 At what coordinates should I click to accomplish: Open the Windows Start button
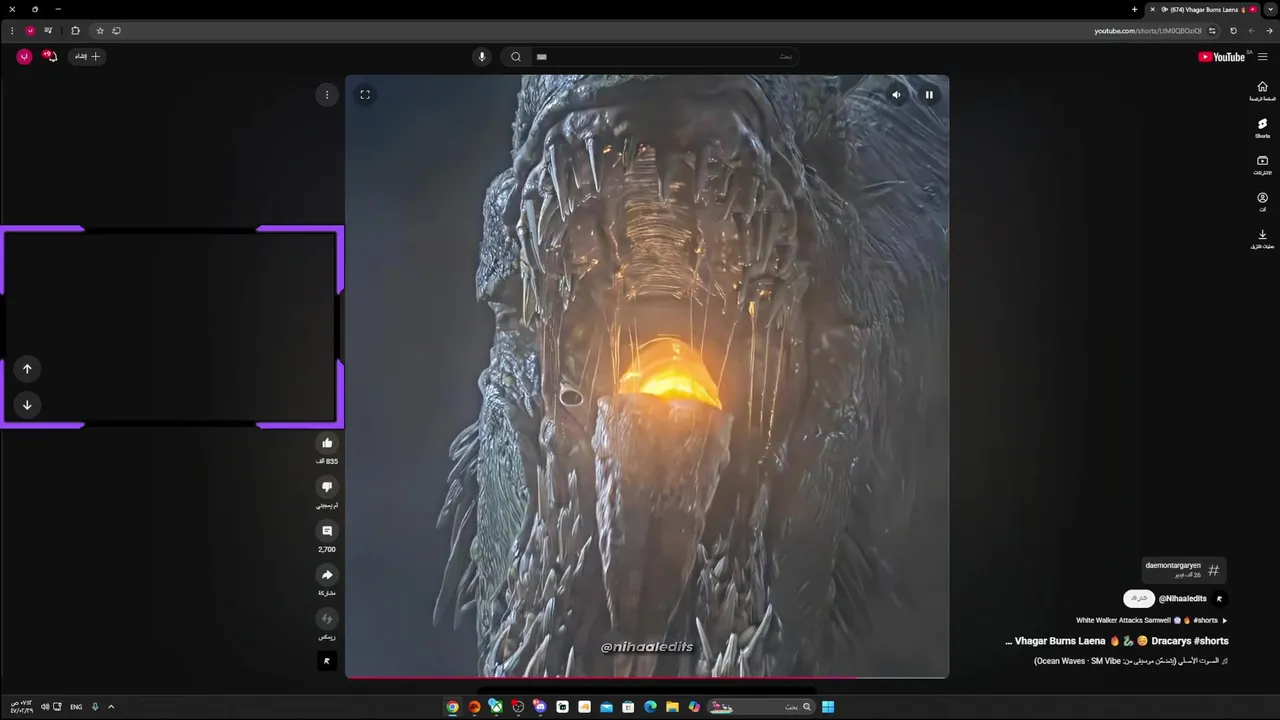[828, 707]
